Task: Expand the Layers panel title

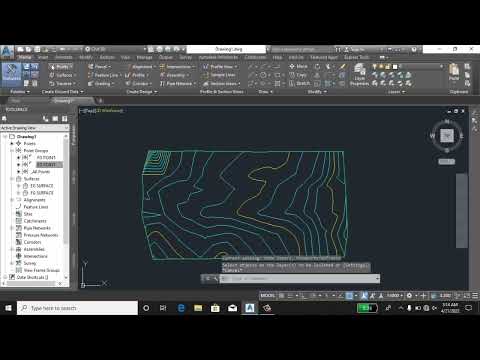Action: tap(397, 92)
